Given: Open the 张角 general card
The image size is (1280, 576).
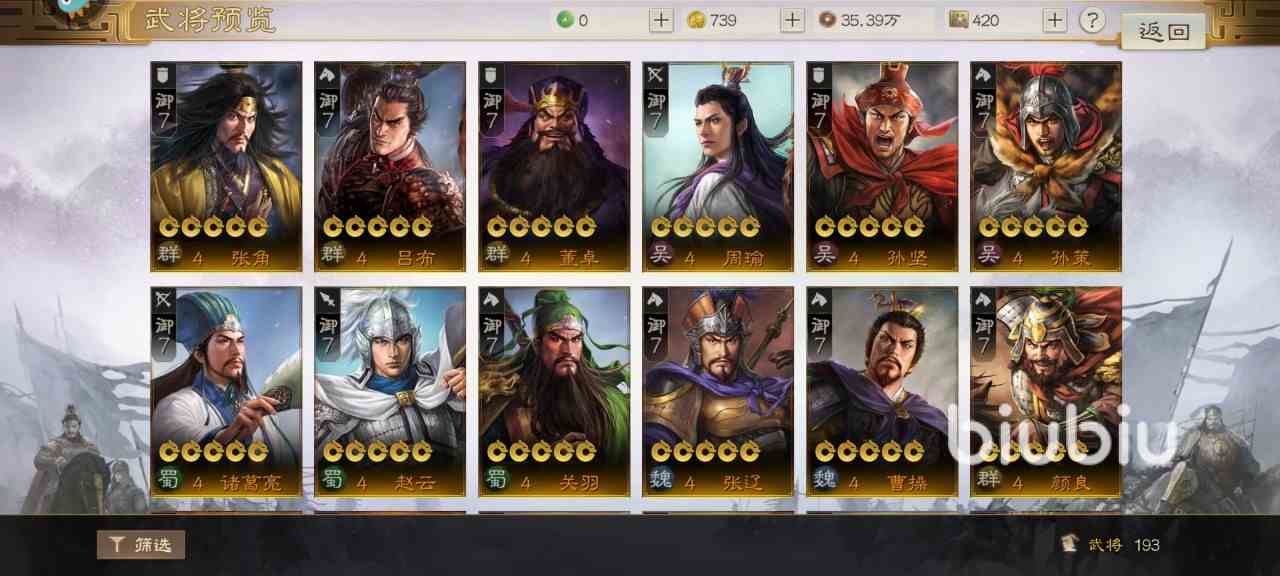Looking at the screenshot, I should (x=226, y=167).
